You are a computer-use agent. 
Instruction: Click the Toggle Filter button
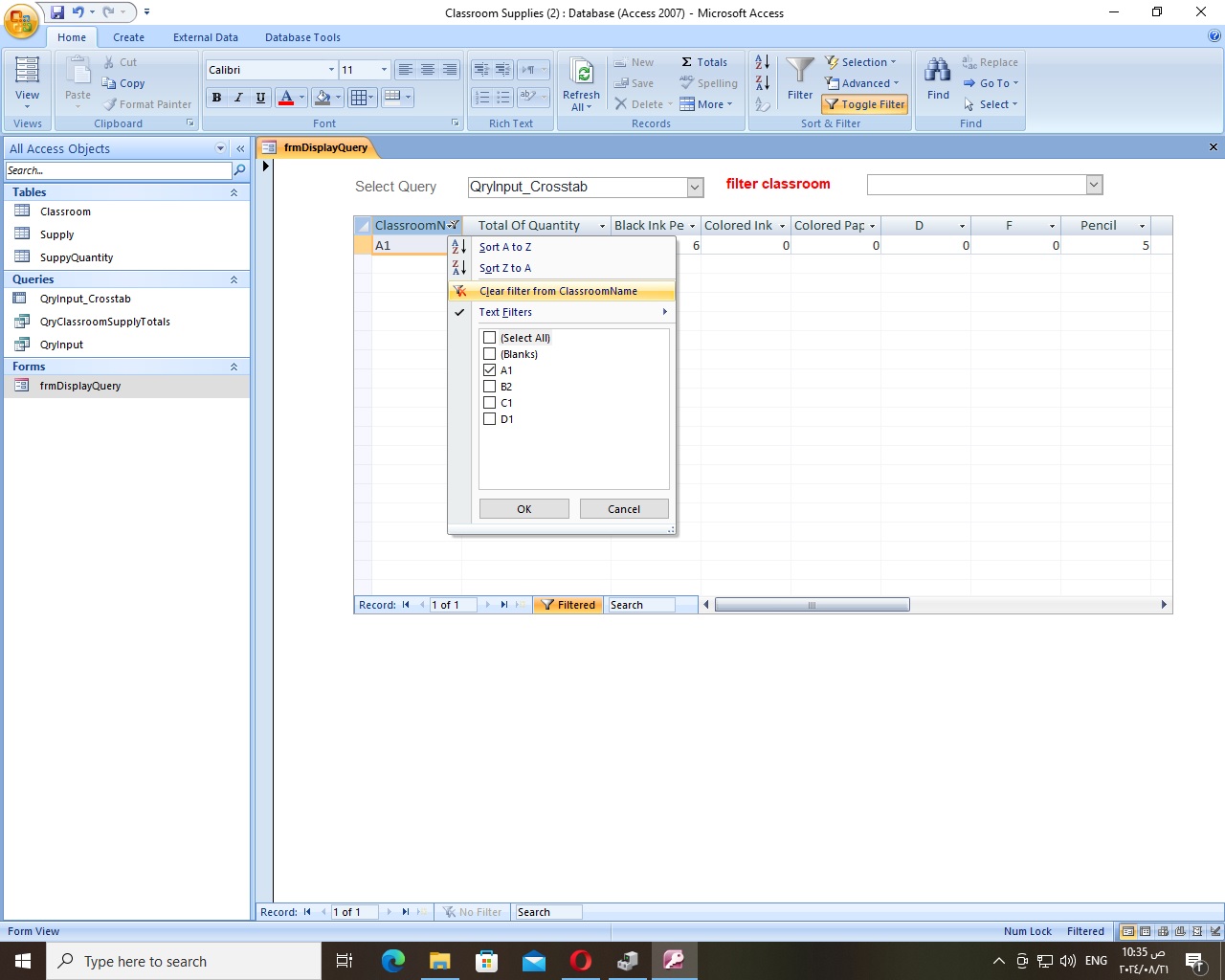[865, 104]
